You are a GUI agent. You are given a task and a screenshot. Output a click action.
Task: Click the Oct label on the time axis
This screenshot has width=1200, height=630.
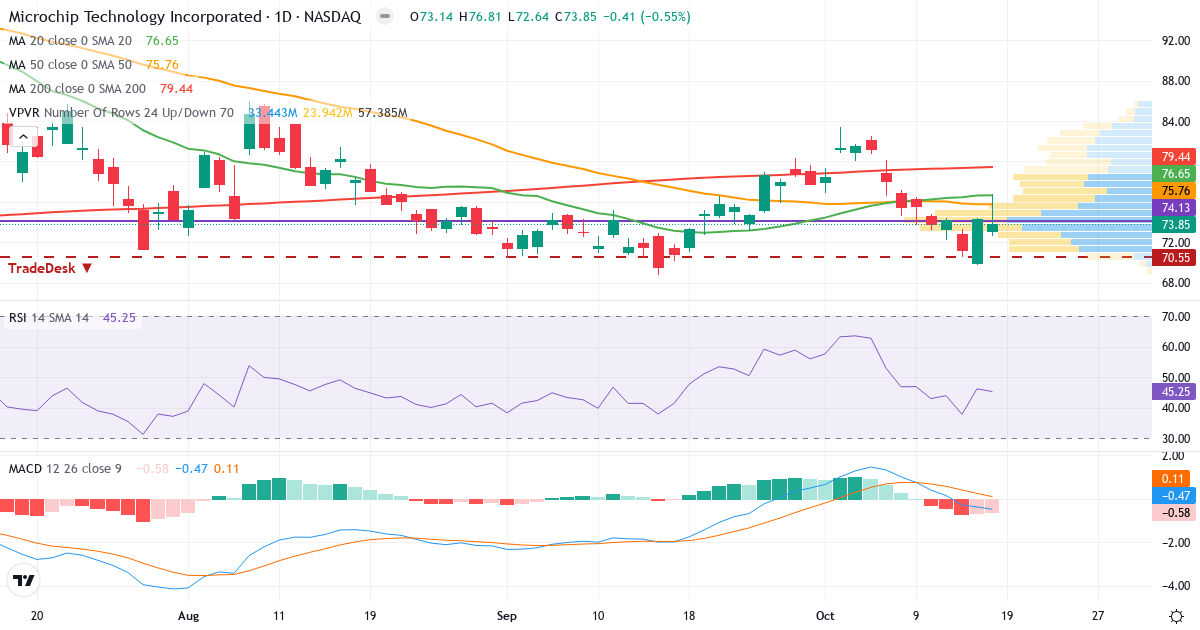pyautogui.click(x=825, y=616)
